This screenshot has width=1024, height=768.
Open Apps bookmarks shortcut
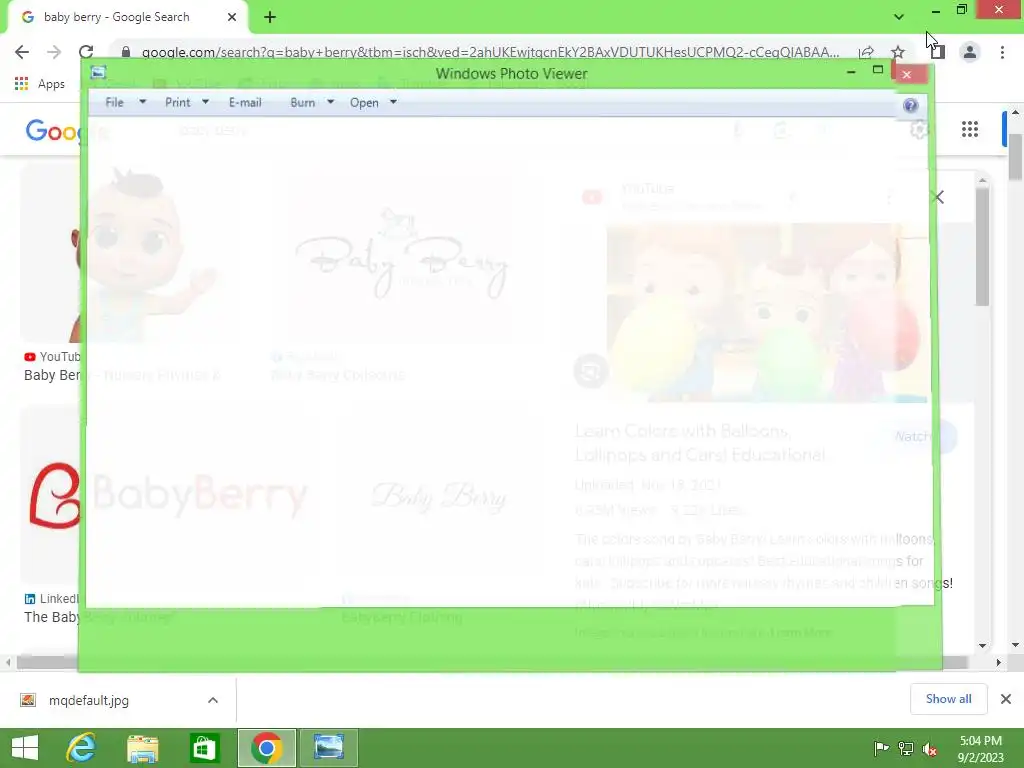coord(40,84)
